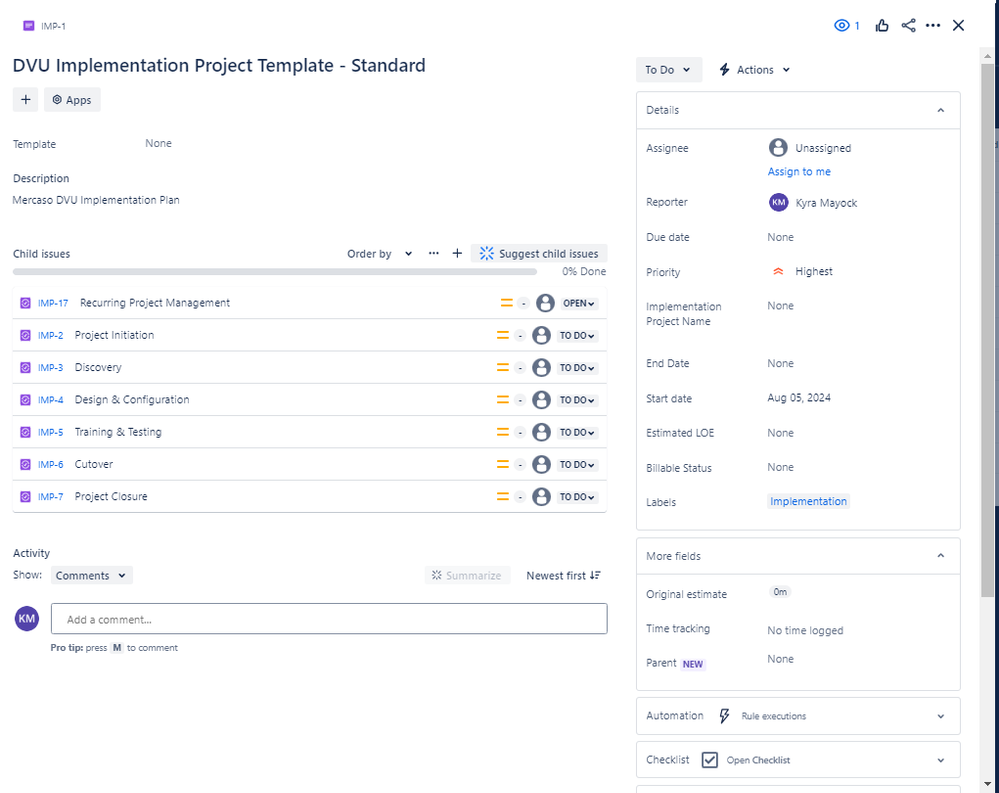Viewport: 999px width, 793px height.
Task: Click the issue title text
Action: point(219,66)
